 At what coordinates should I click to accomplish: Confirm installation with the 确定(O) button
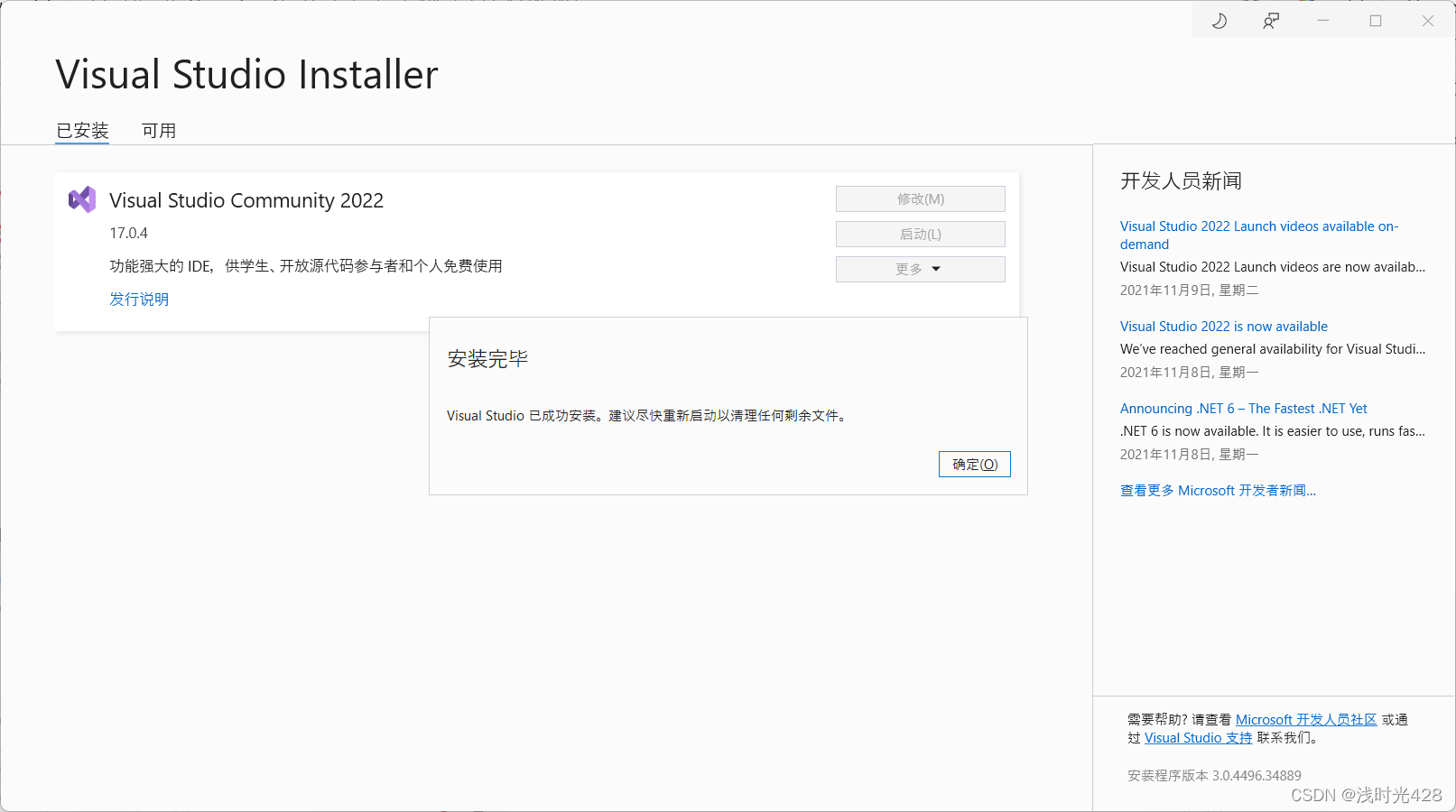(x=974, y=464)
